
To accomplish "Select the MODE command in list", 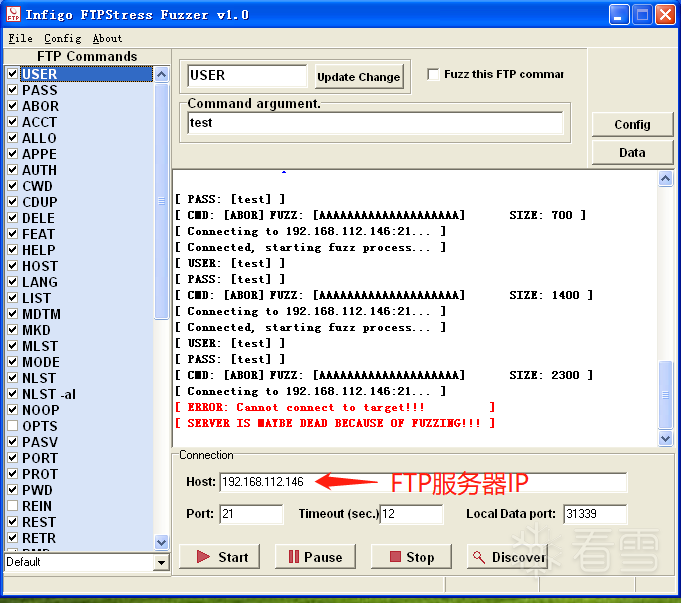I will (x=41, y=362).
